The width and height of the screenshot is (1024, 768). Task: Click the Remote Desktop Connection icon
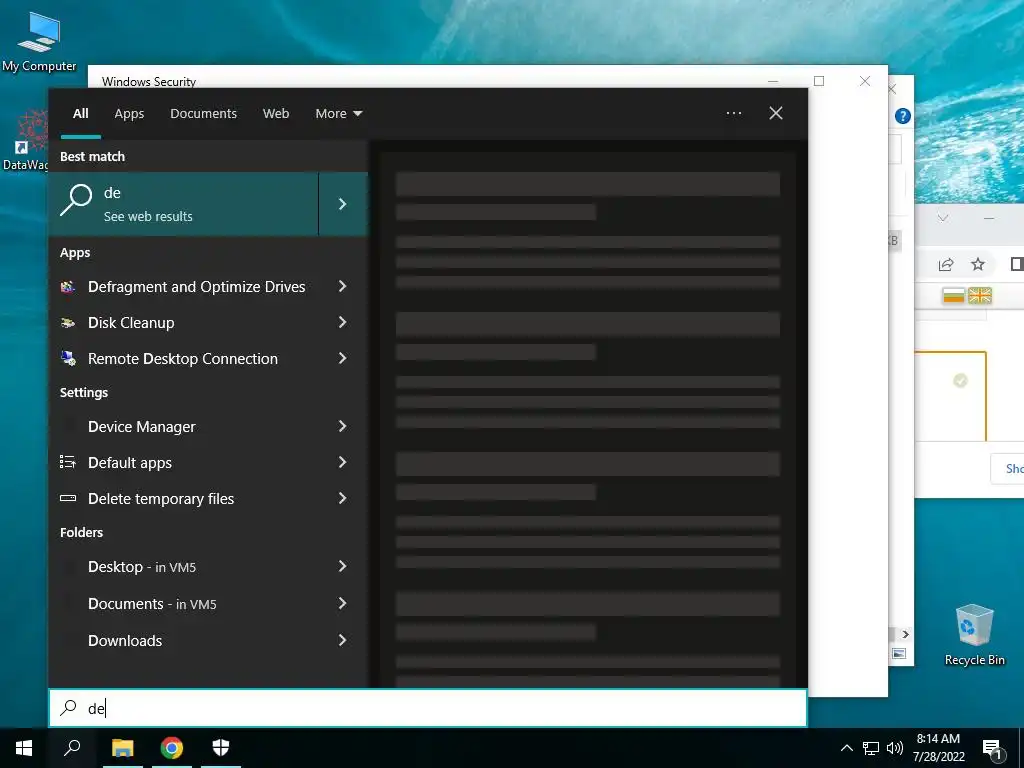68,358
